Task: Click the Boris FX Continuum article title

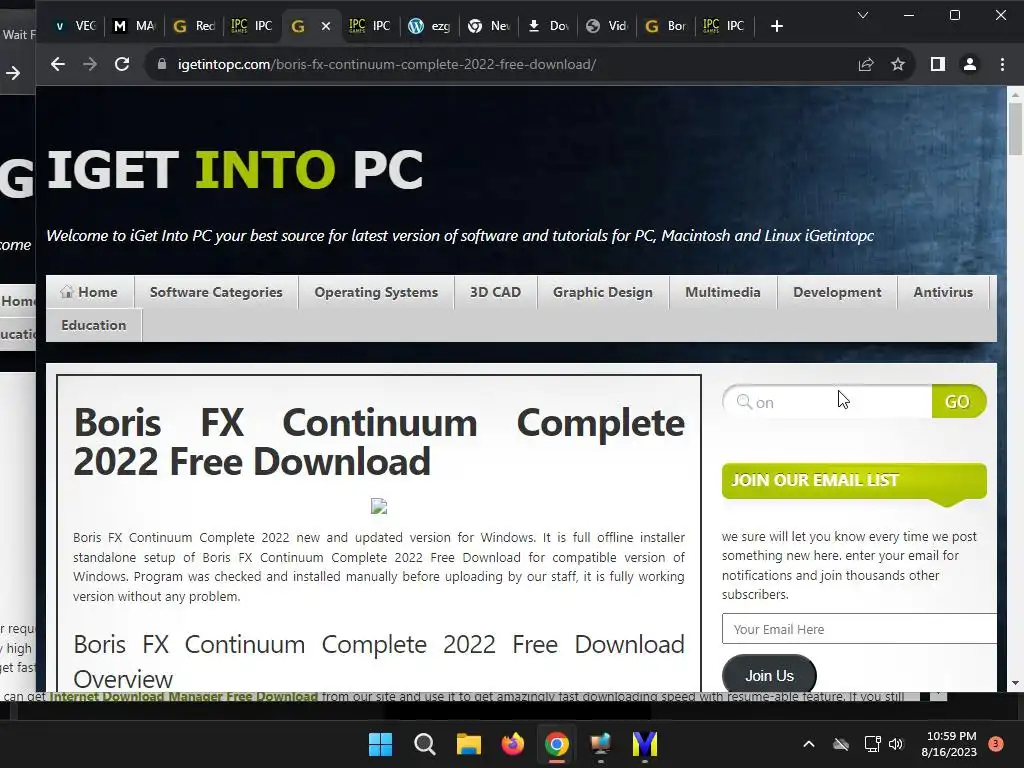Action: (379, 442)
